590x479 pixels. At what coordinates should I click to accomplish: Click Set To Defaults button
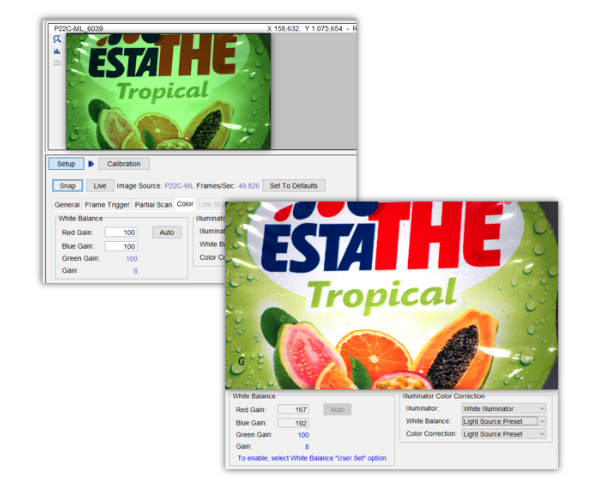[293, 186]
